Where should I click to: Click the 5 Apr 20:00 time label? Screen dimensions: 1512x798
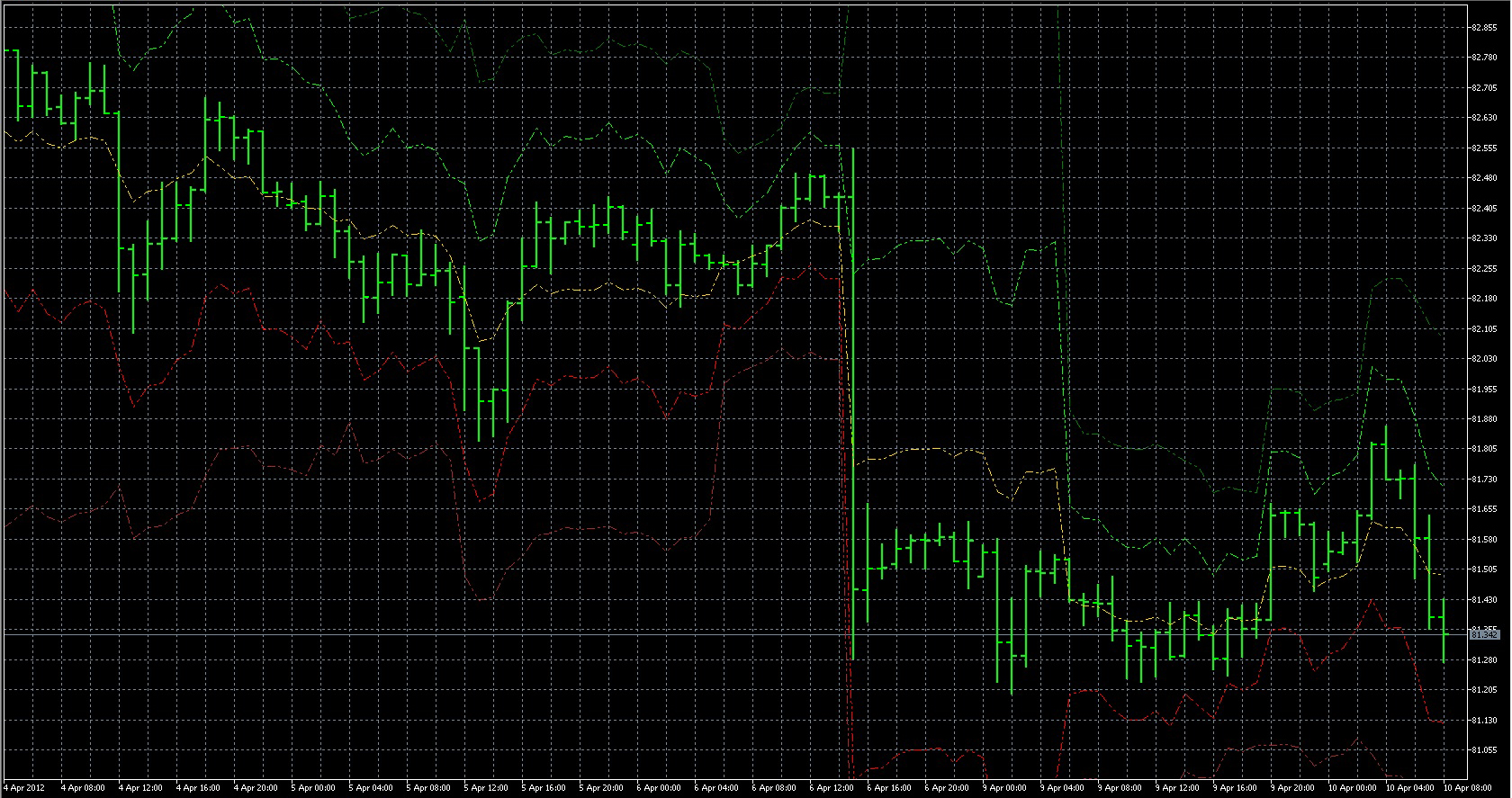point(601,788)
